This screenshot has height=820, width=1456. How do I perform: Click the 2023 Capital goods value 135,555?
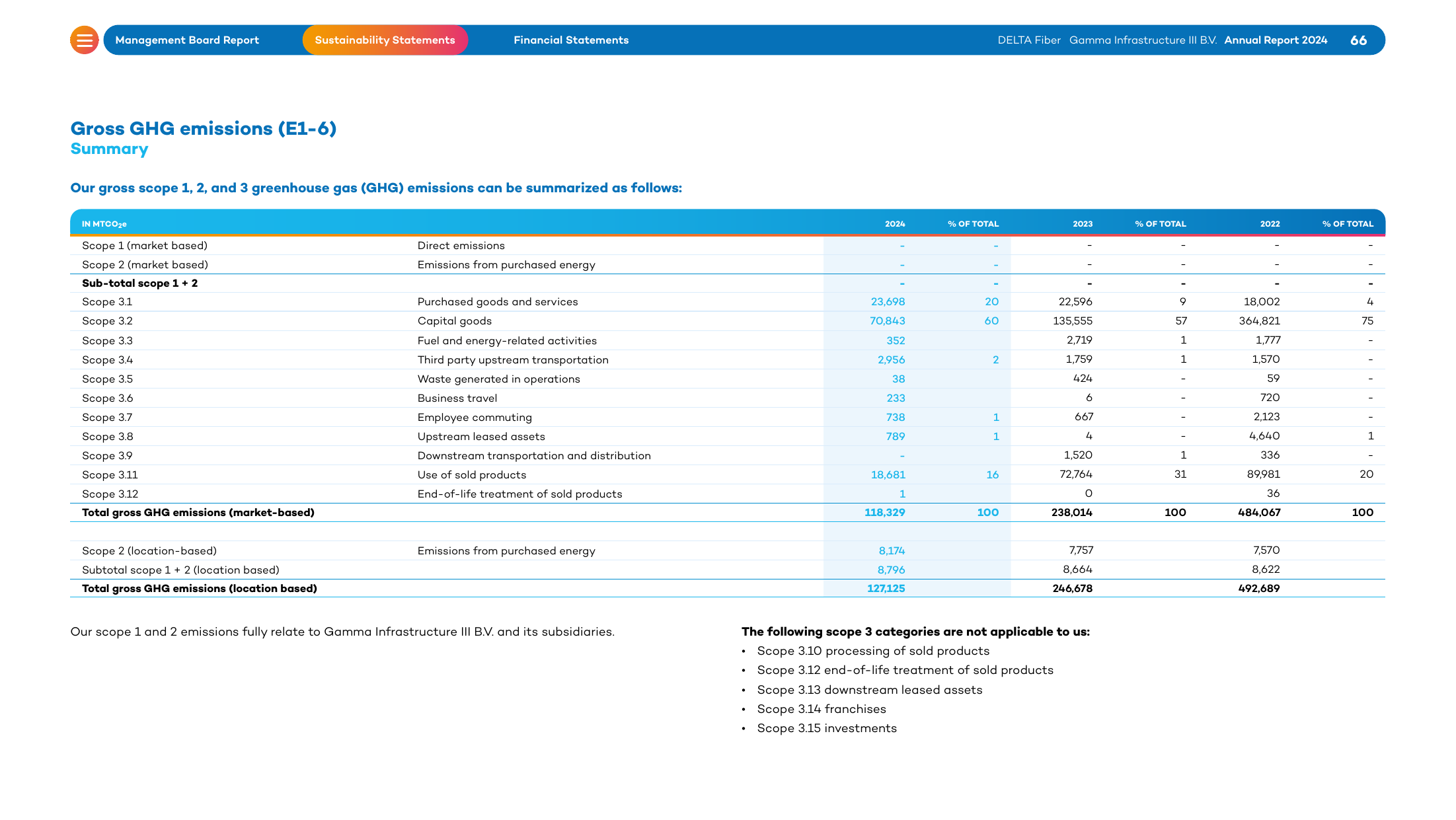(1072, 321)
